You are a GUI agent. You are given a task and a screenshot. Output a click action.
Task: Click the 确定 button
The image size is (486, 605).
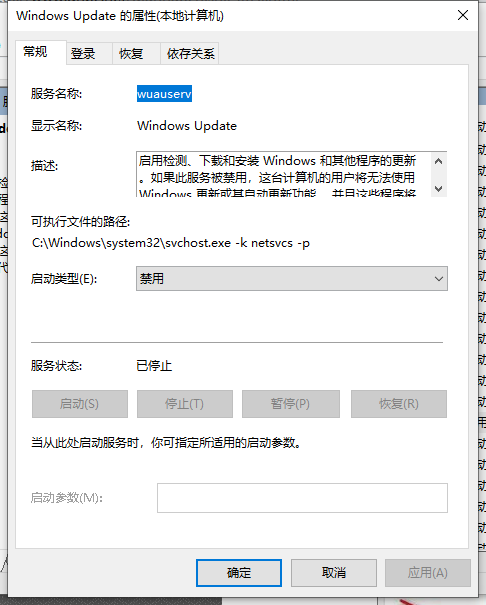tap(239, 573)
